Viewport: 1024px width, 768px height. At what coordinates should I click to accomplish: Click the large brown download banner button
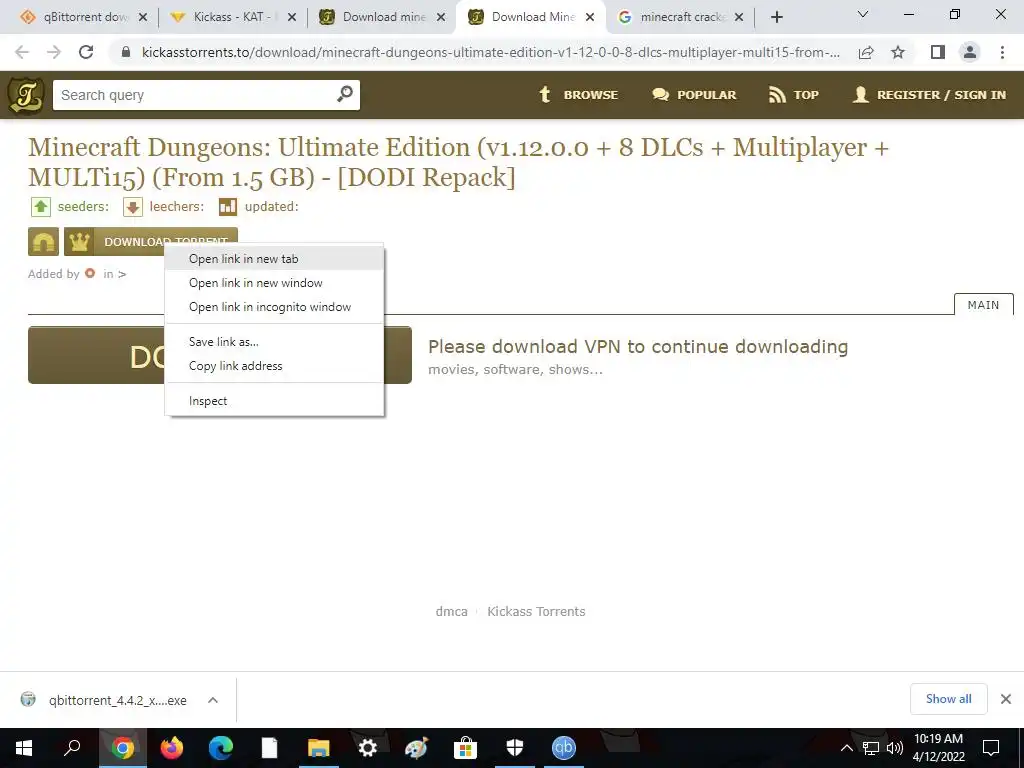coord(219,355)
